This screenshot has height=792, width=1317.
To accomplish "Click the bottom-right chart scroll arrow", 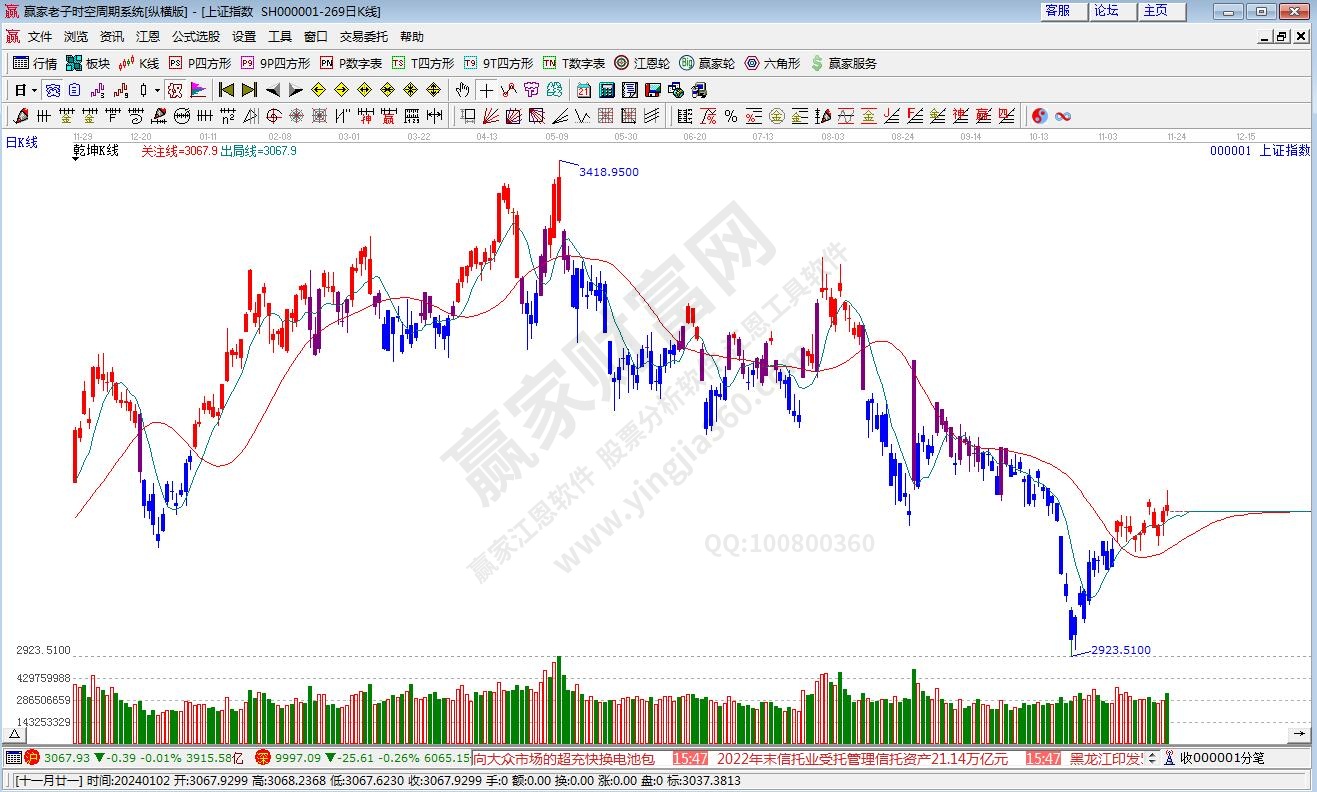I will [x=1302, y=735].
